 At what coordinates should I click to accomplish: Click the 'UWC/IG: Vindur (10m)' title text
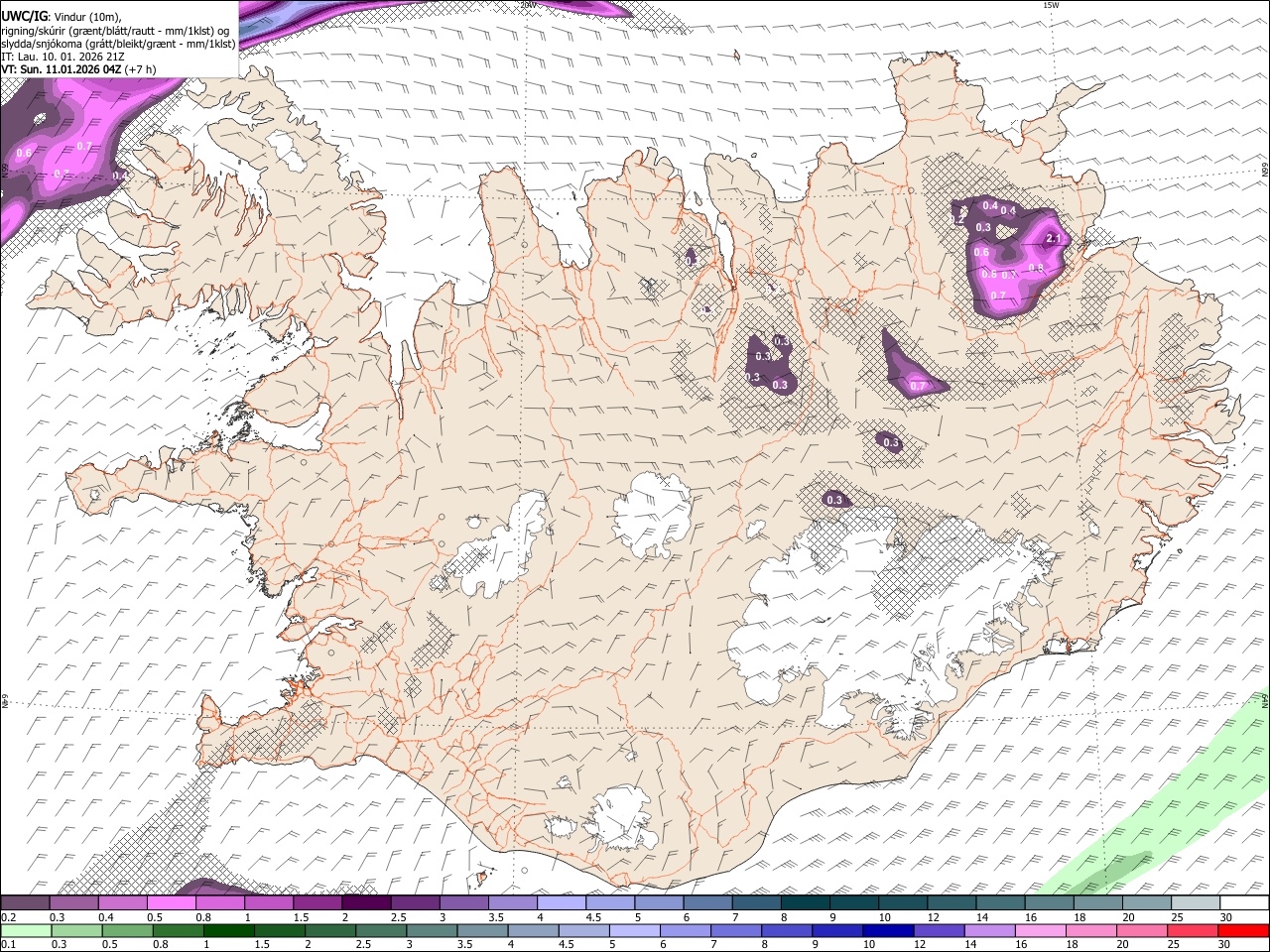point(62,17)
